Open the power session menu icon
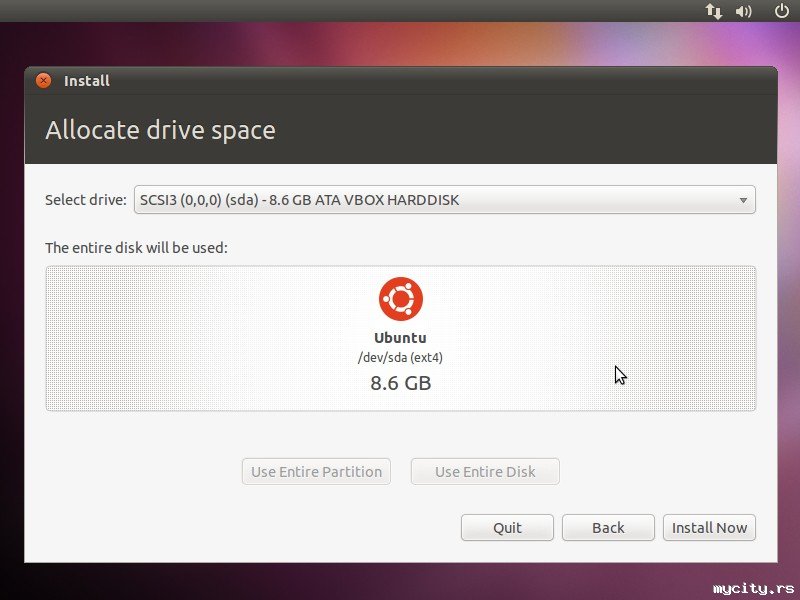The image size is (800, 600). (782, 11)
